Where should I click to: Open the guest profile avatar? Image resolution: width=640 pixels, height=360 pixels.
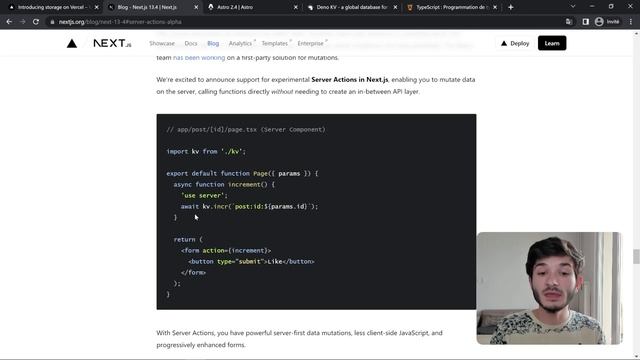599,22
